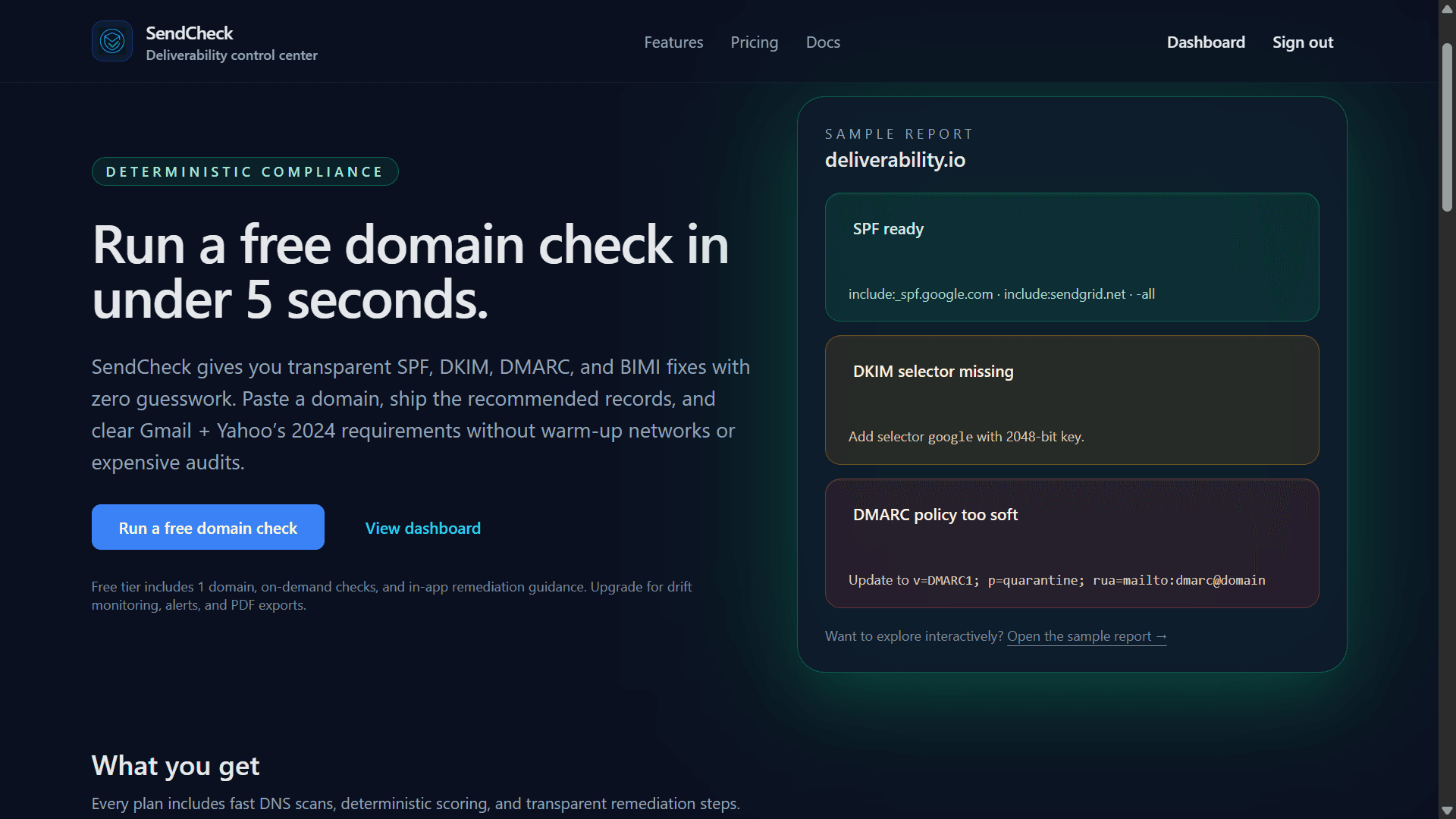The height and width of the screenshot is (819, 1456).
Task: Open the Dashboard from header
Action: point(1206,42)
